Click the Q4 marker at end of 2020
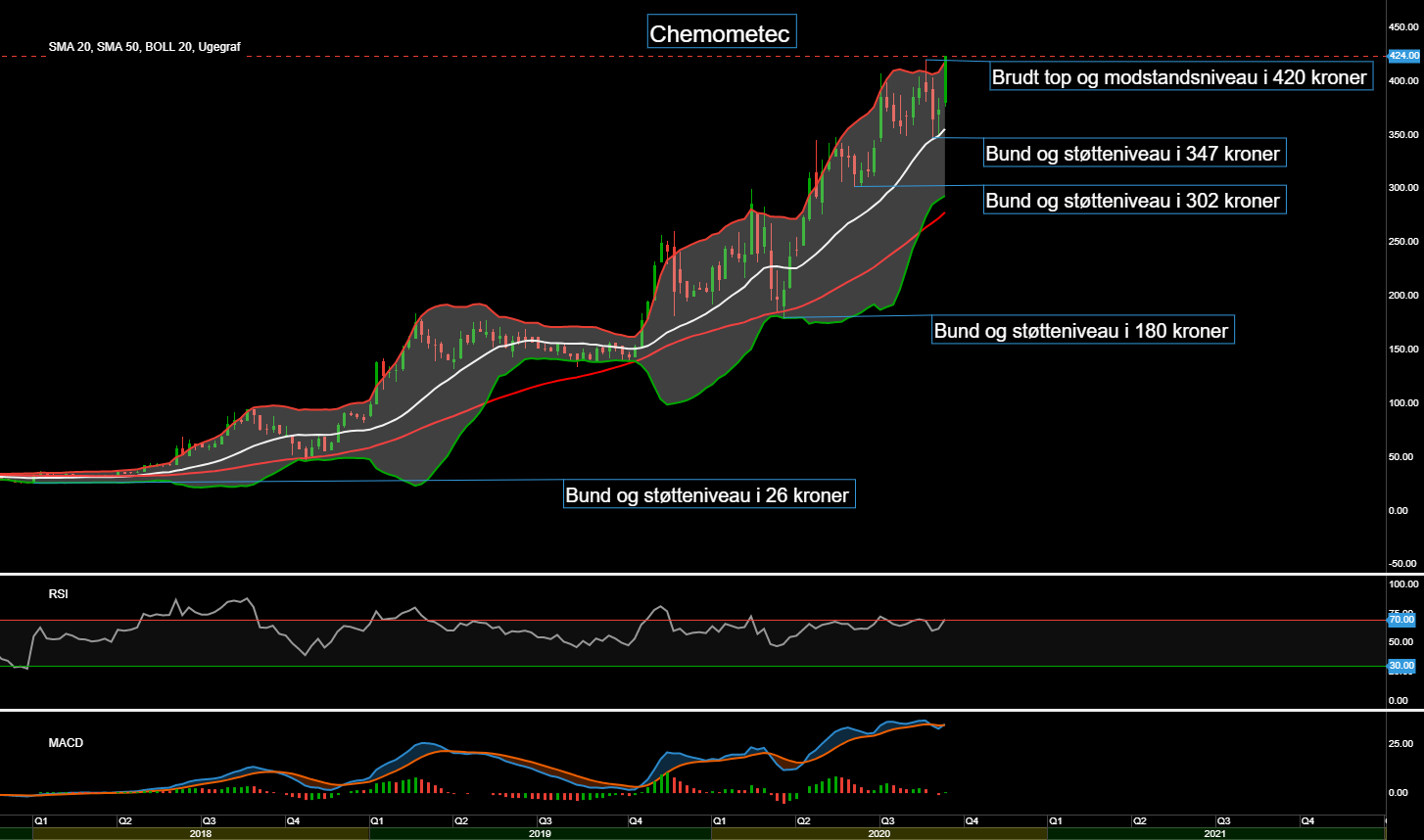 972,819
